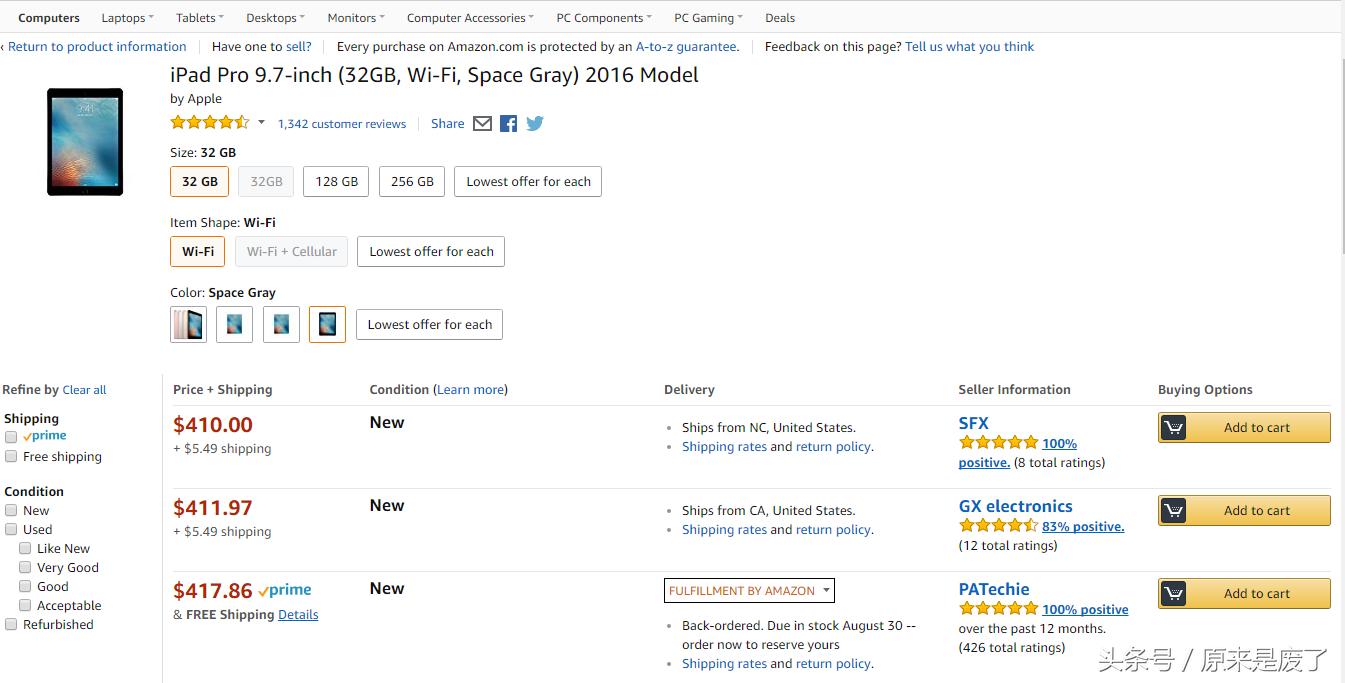The image size is (1345, 683).
Task: Tick the Refurbished condition checkbox
Action: [x=11, y=625]
